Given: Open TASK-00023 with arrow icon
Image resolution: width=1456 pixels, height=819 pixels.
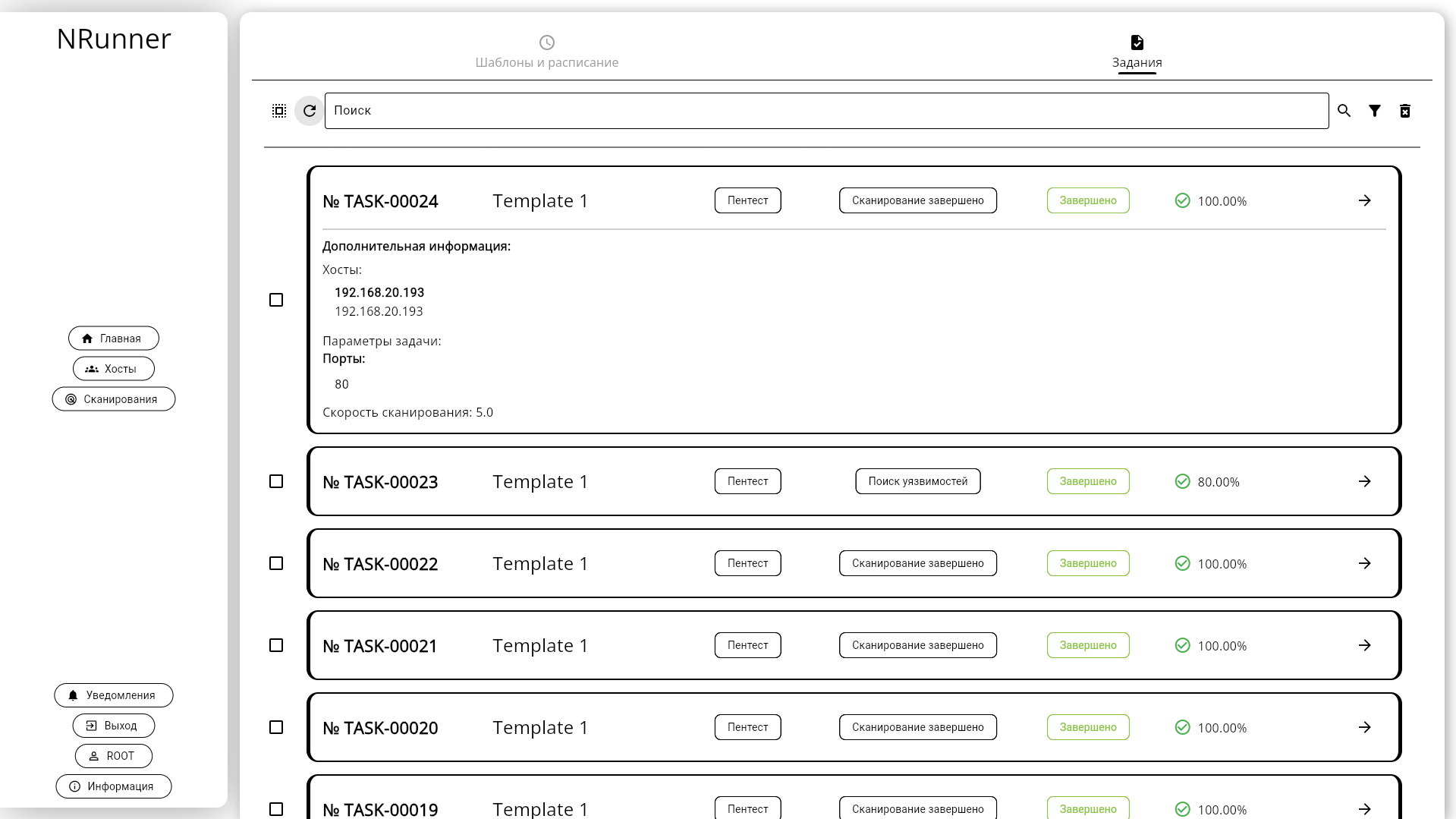Looking at the screenshot, I should tap(1365, 481).
